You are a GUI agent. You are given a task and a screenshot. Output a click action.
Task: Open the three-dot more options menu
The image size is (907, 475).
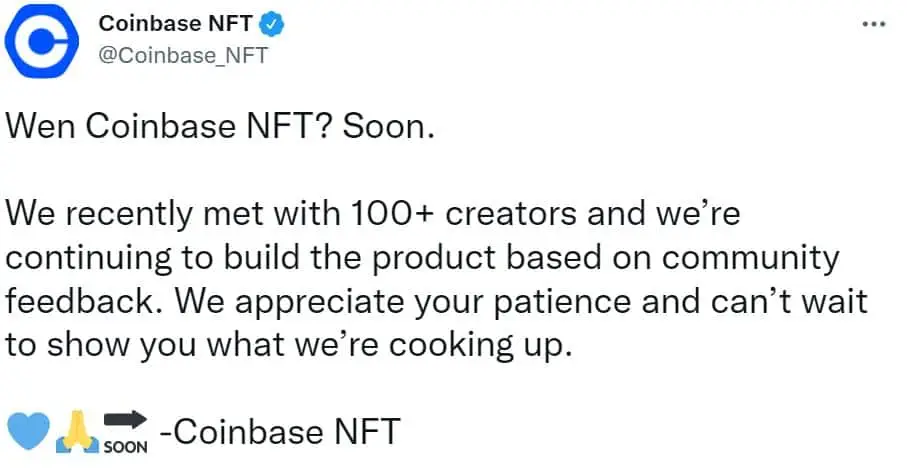[873, 24]
